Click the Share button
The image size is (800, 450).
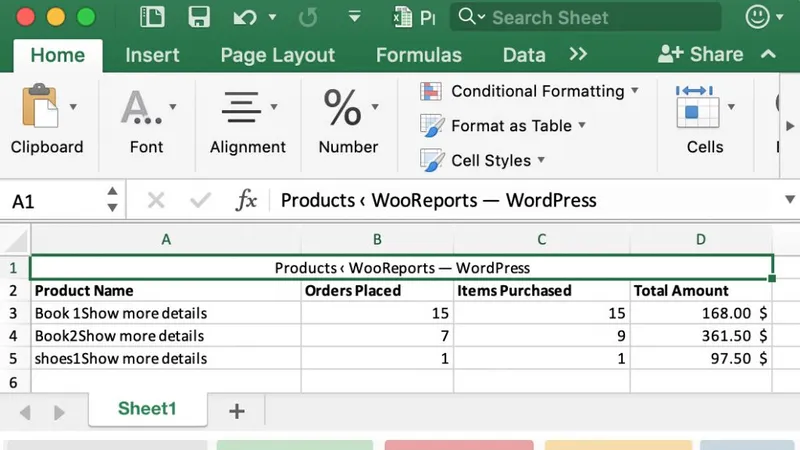tap(700, 54)
